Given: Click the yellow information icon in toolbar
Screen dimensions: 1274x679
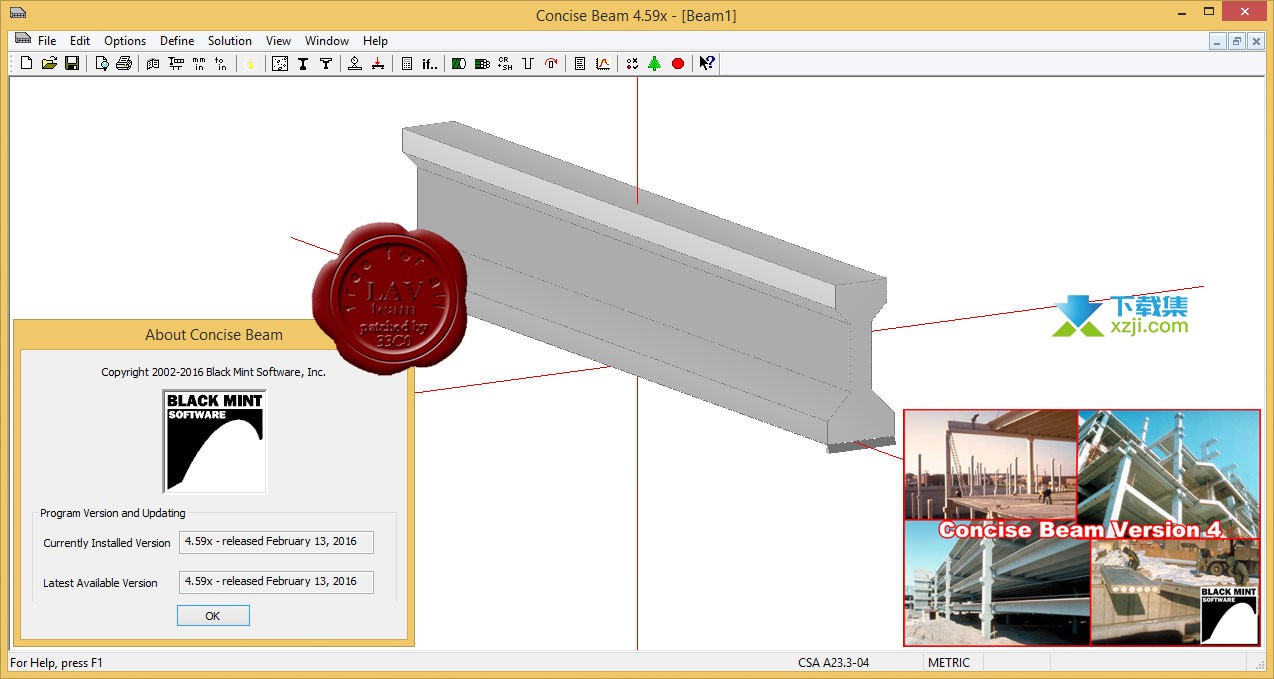Looking at the screenshot, I should pos(251,64).
